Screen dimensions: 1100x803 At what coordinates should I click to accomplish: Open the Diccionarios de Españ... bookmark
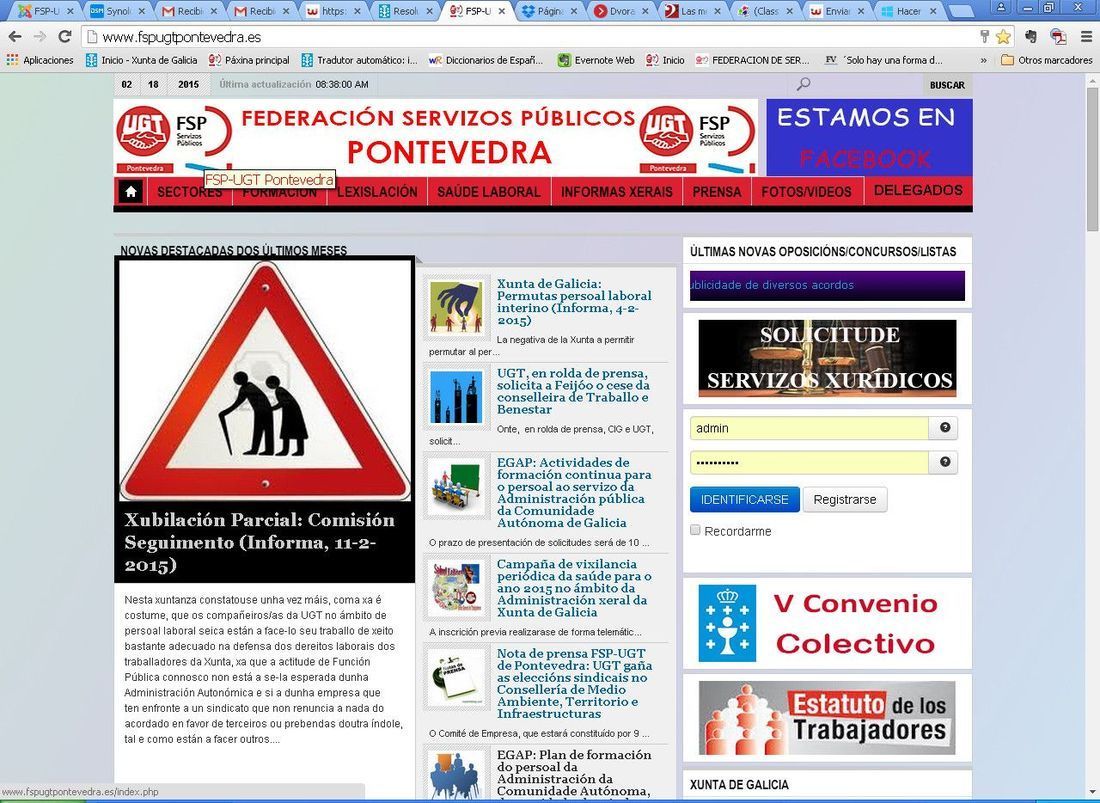click(485, 60)
